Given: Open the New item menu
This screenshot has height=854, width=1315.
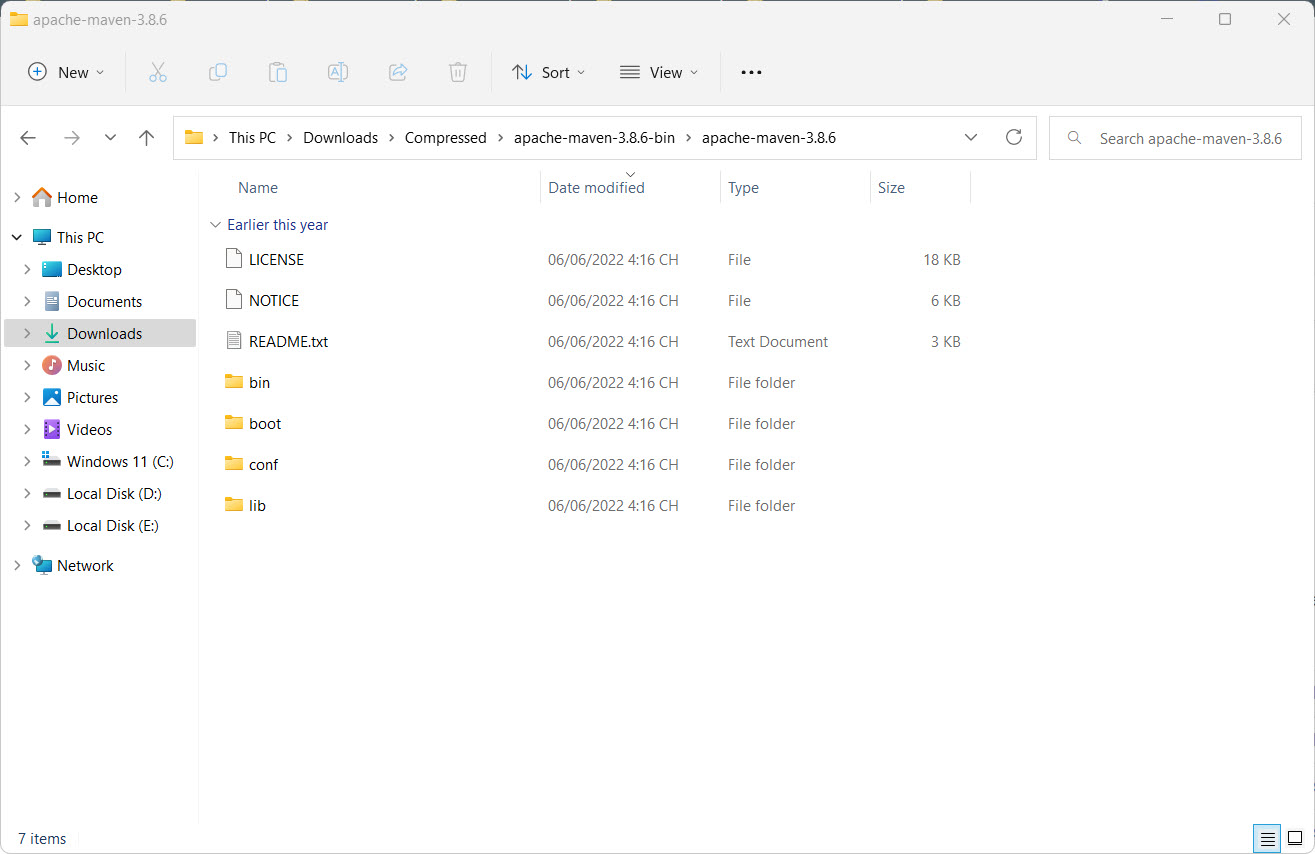Looking at the screenshot, I should click(x=66, y=72).
